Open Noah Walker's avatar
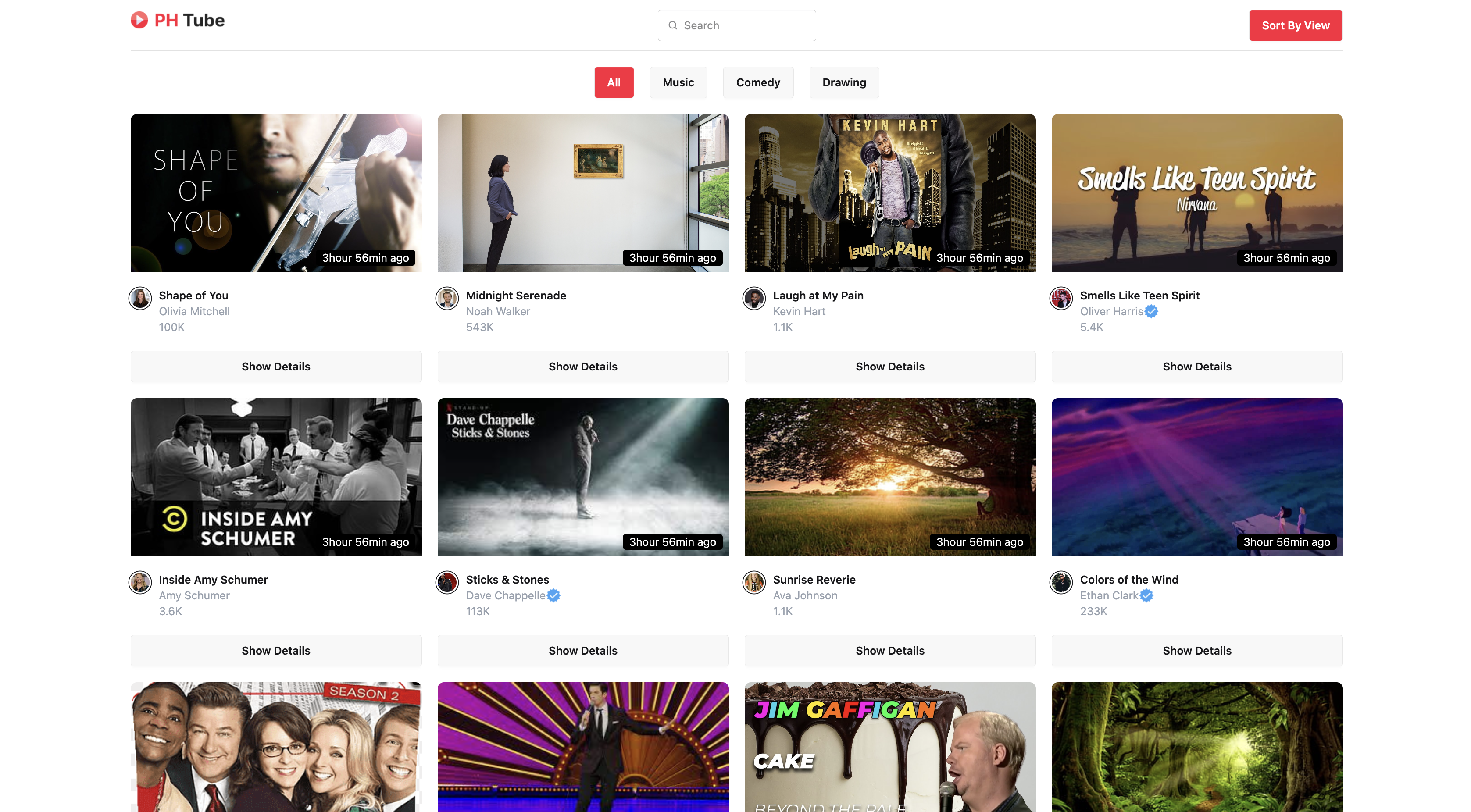This screenshot has height=812, width=1471. coord(447,298)
